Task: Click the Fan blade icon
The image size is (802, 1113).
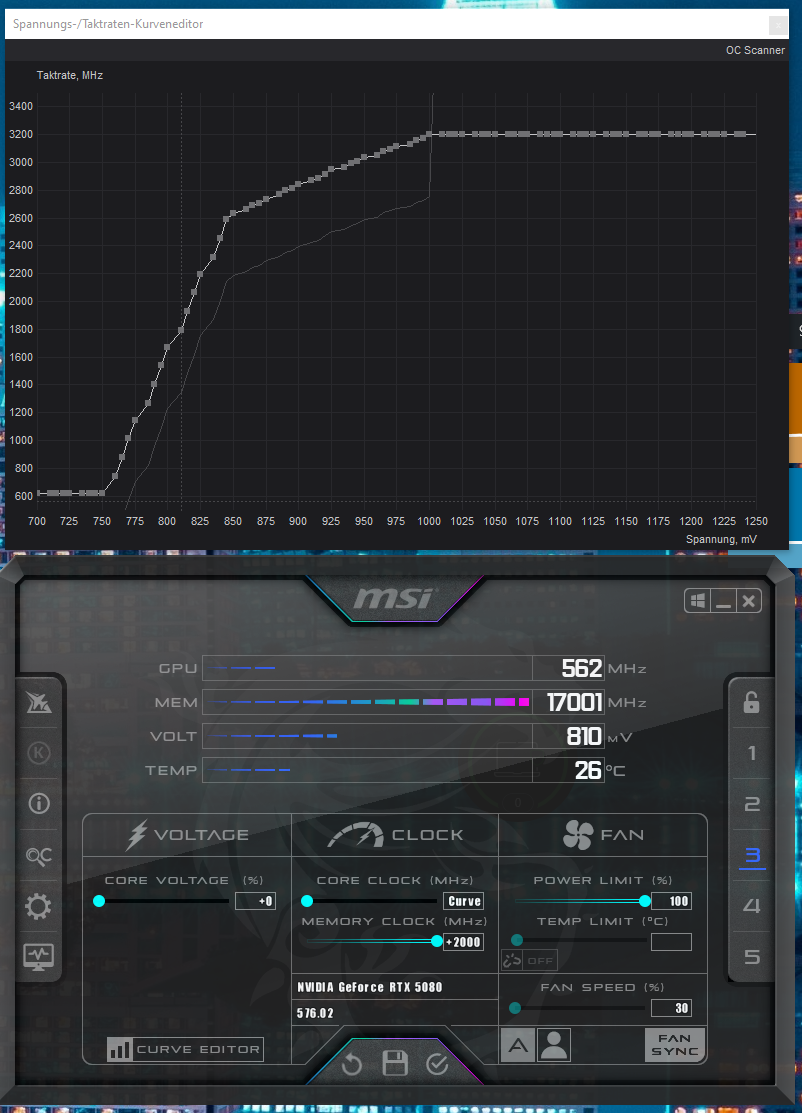Action: click(x=578, y=835)
